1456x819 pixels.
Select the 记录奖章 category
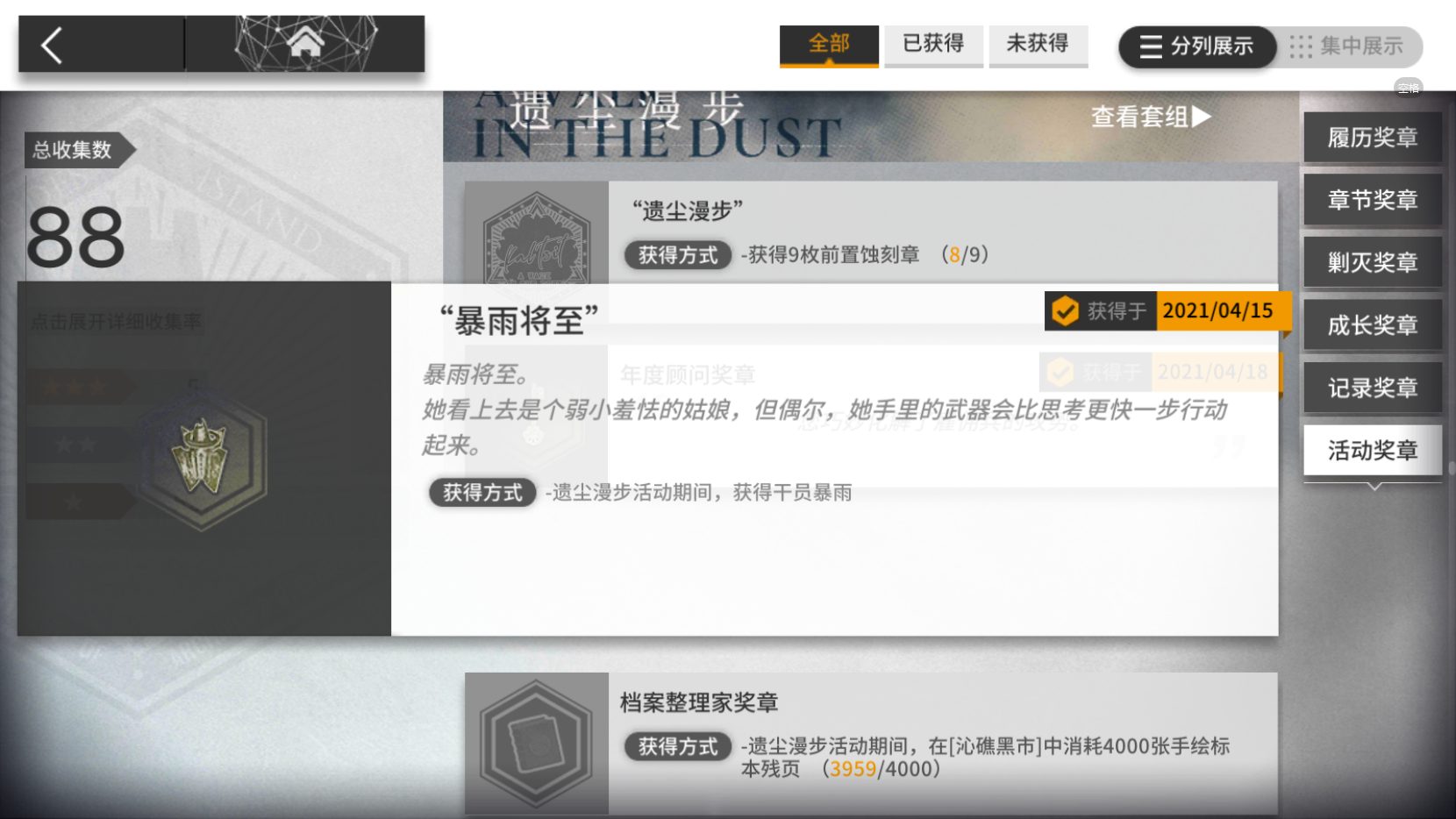point(1372,388)
